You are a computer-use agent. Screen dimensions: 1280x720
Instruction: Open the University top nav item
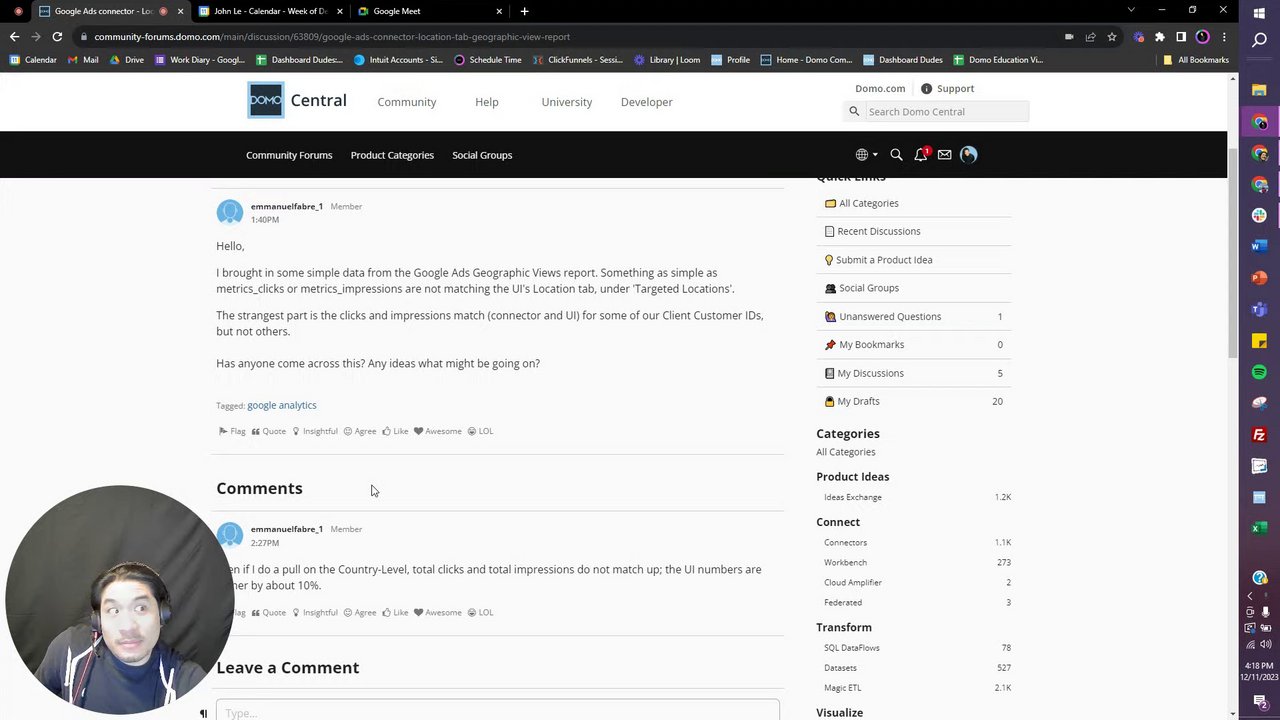(567, 102)
